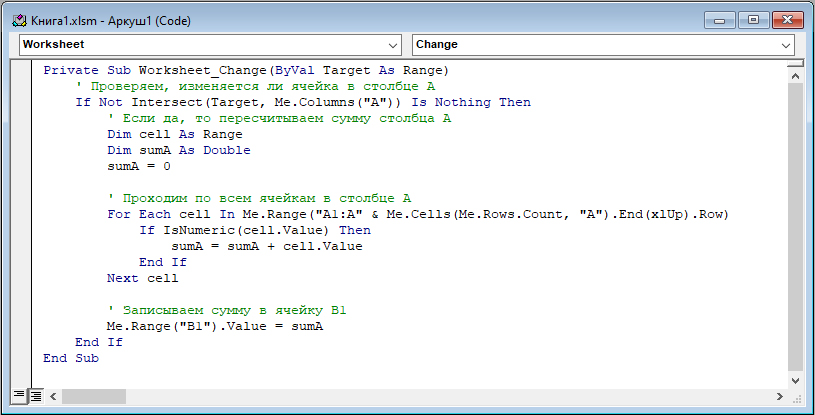Click the vertical scrollbar thumb

tap(795, 226)
